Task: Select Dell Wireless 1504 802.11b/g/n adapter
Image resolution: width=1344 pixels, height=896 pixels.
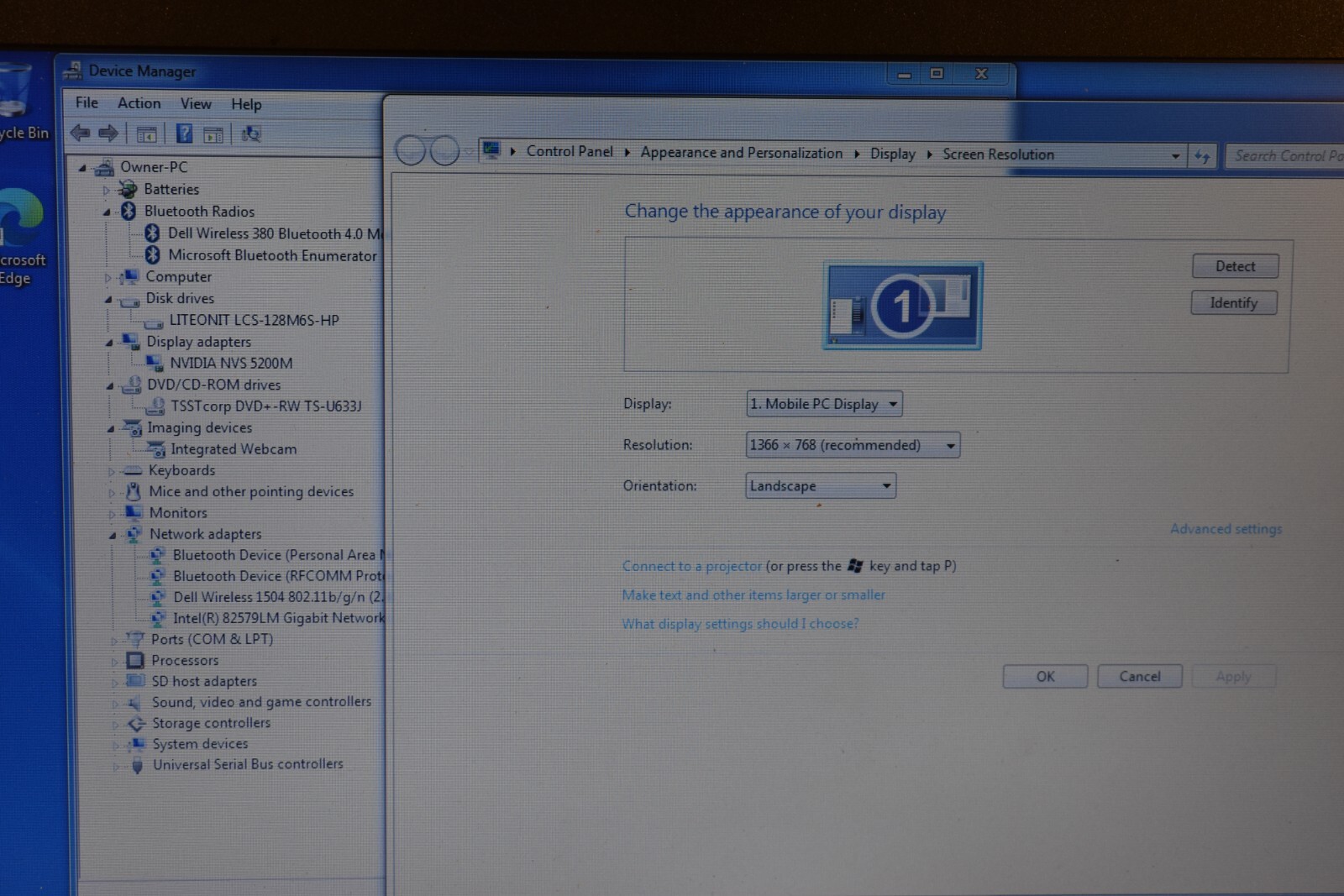Action: point(278,597)
